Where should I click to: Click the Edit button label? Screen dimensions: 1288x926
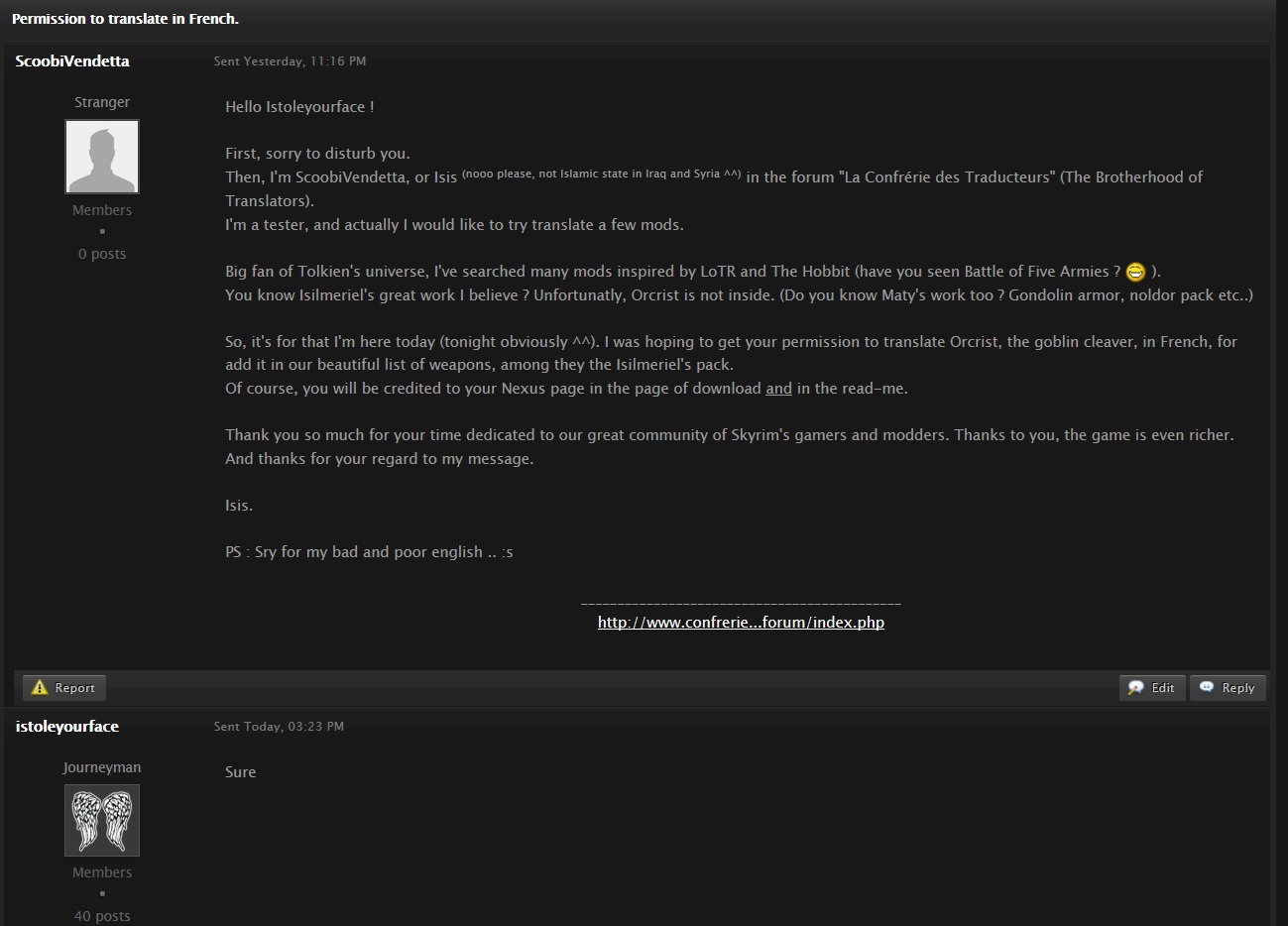[1163, 687]
